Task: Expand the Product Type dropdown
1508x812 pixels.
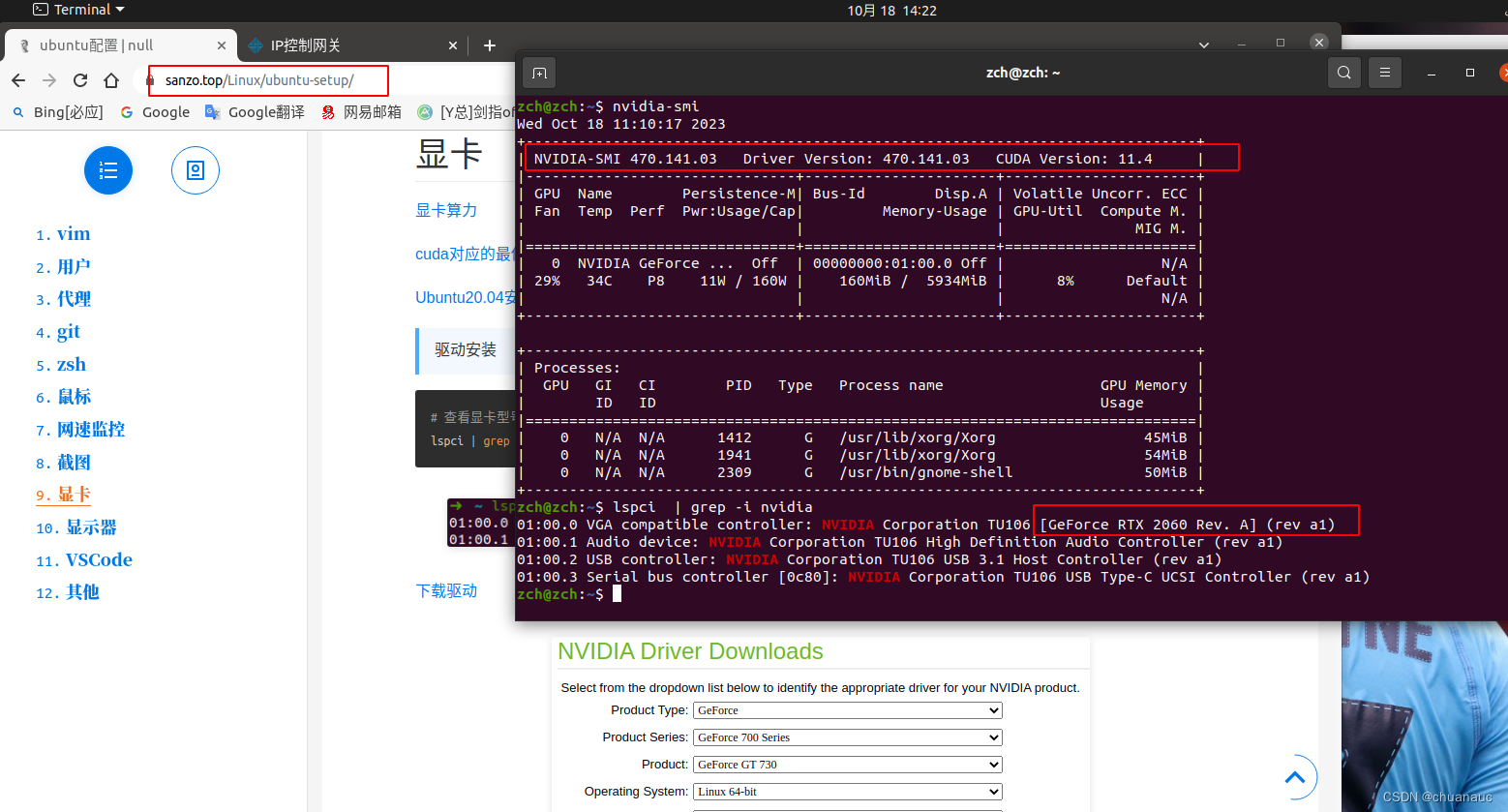Action: tap(848, 710)
